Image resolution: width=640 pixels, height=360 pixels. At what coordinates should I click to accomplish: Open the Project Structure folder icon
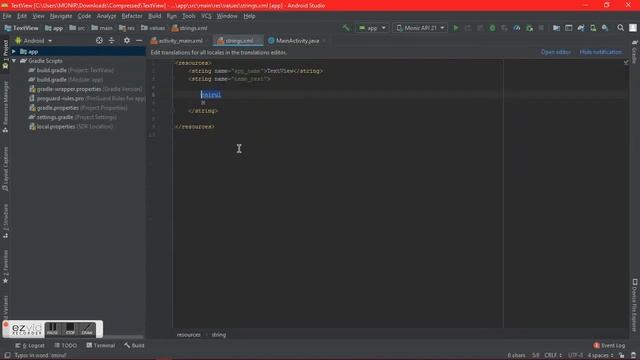(x=556, y=28)
